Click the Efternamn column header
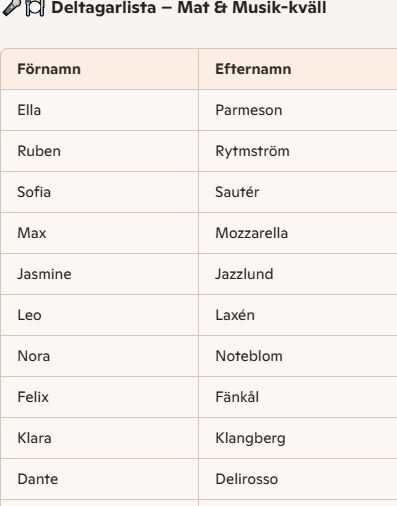397x506 pixels. coord(298,69)
